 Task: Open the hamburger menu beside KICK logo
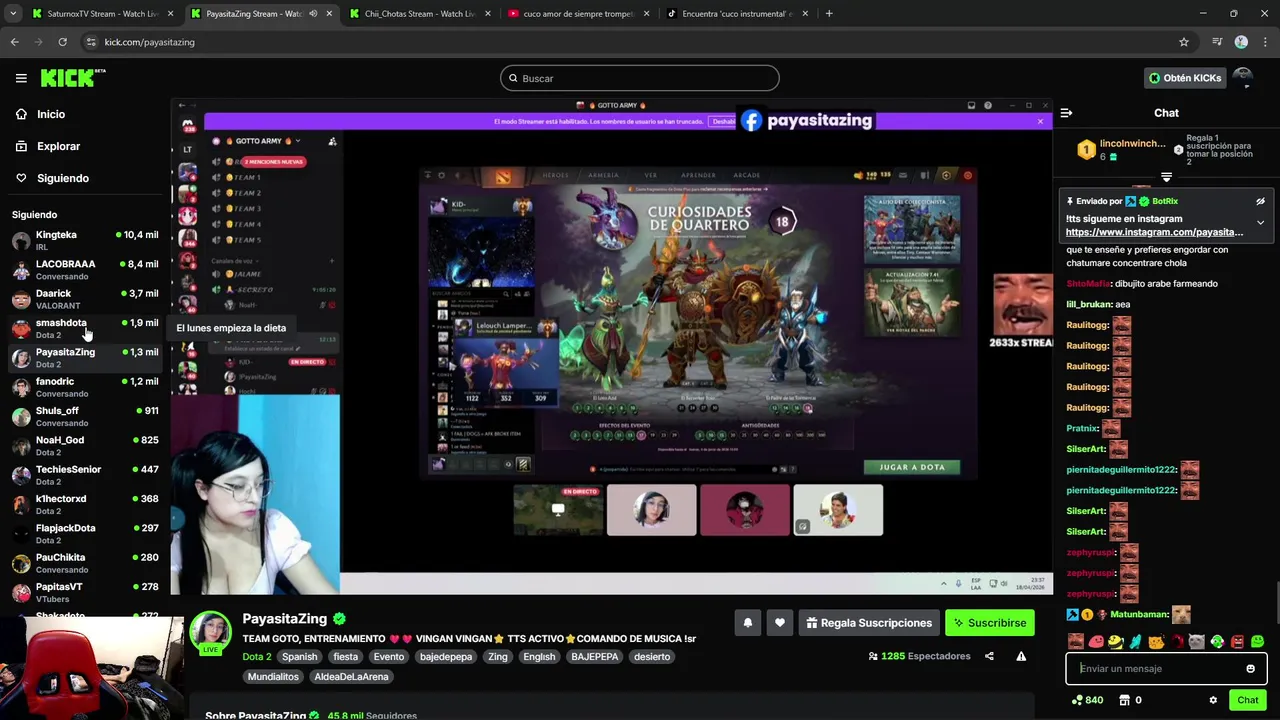[x=21, y=78]
